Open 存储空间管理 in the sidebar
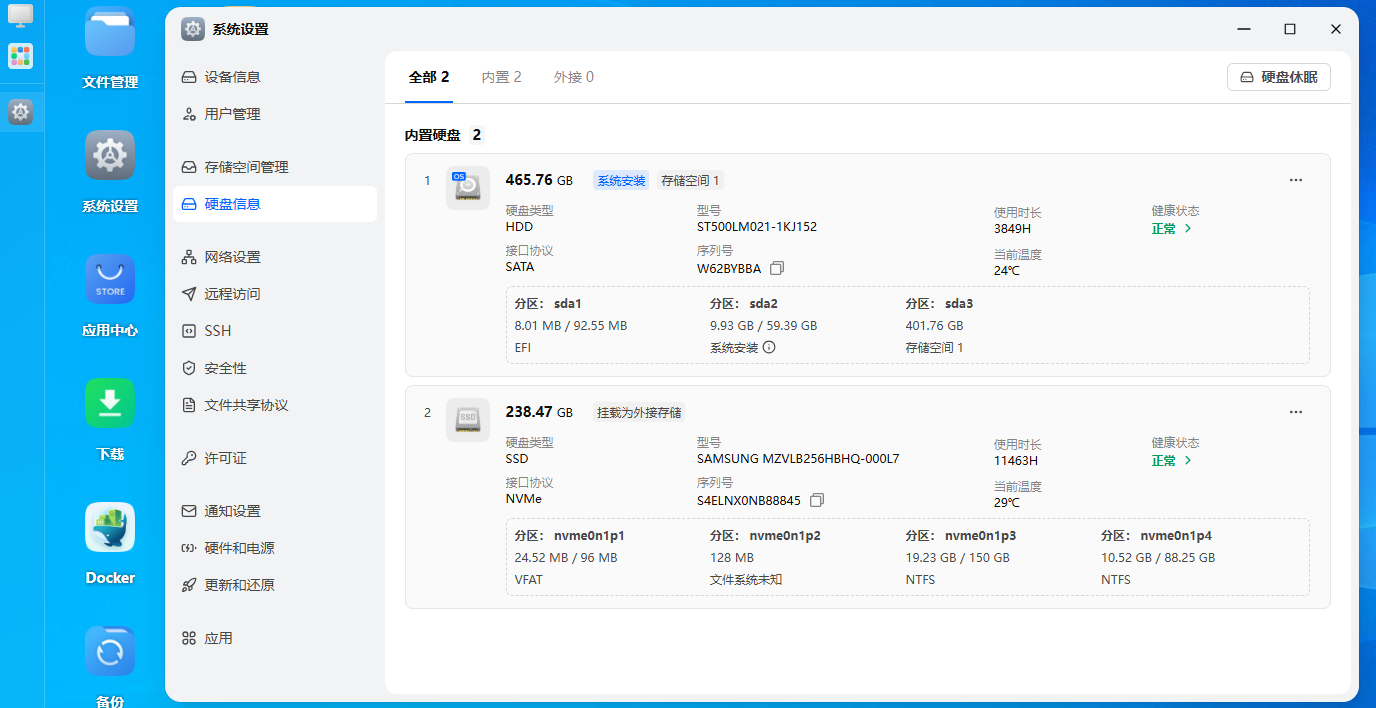Viewport: 1376px width, 708px height. point(246,167)
